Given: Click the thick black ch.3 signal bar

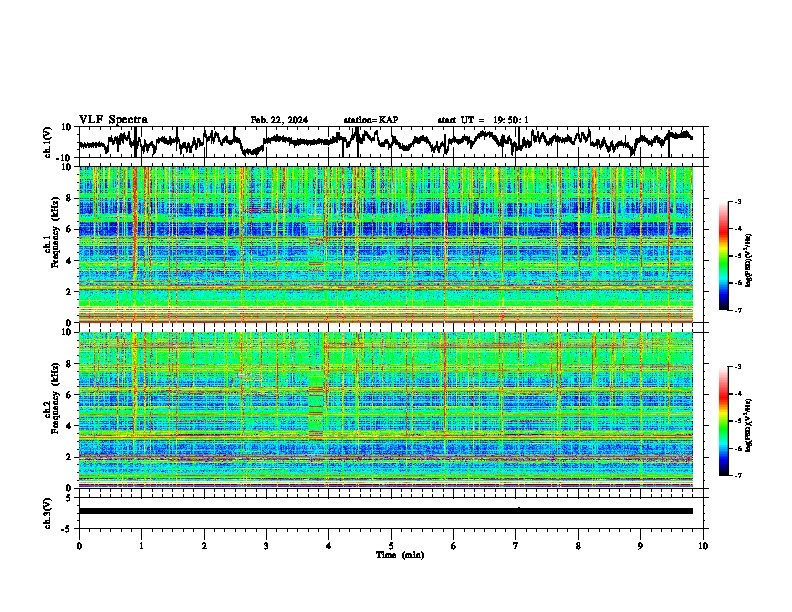Looking at the screenshot, I should 386,511.
